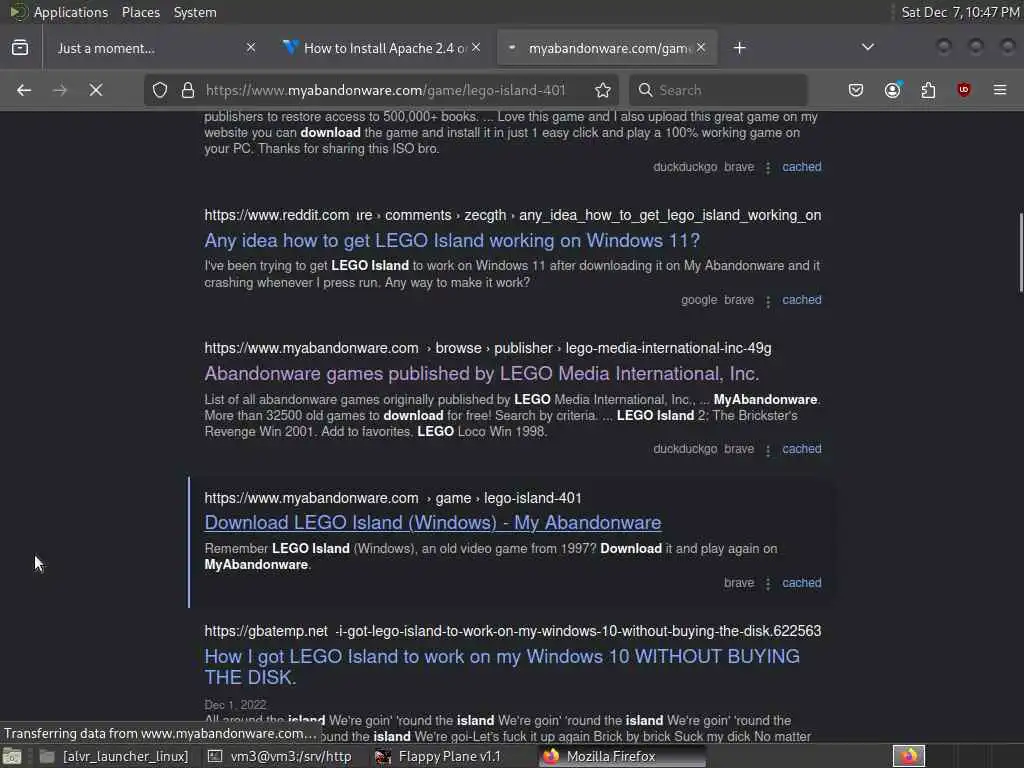Stop loading the current page
This screenshot has width=1024, height=768.
tap(96, 90)
